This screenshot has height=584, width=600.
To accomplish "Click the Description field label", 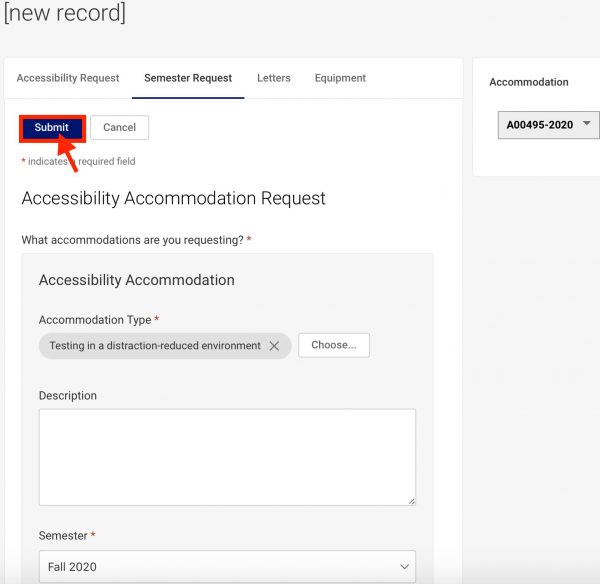I will pos(68,395).
